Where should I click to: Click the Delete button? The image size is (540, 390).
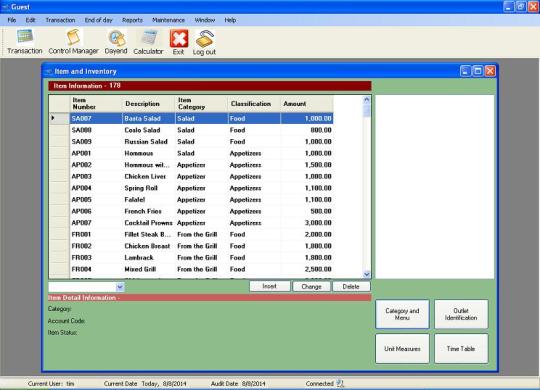coord(351,286)
